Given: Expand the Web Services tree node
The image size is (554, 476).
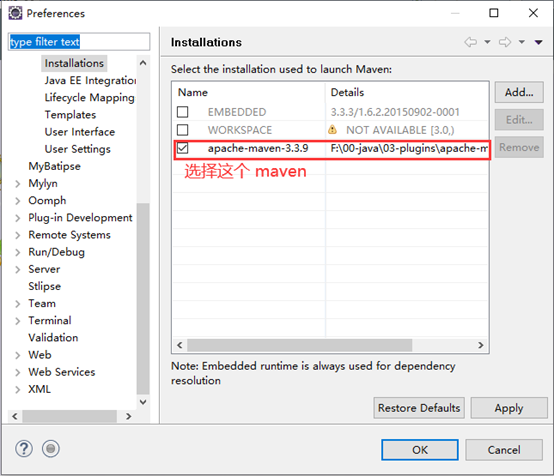Looking at the screenshot, I should 18,372.
